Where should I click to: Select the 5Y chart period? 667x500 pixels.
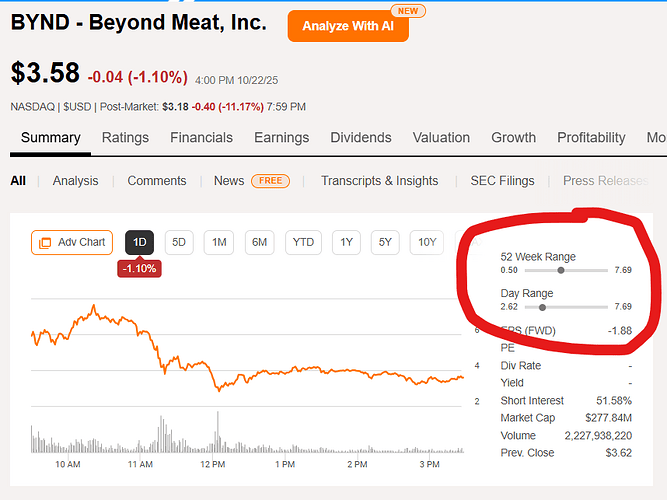(386, 242)
